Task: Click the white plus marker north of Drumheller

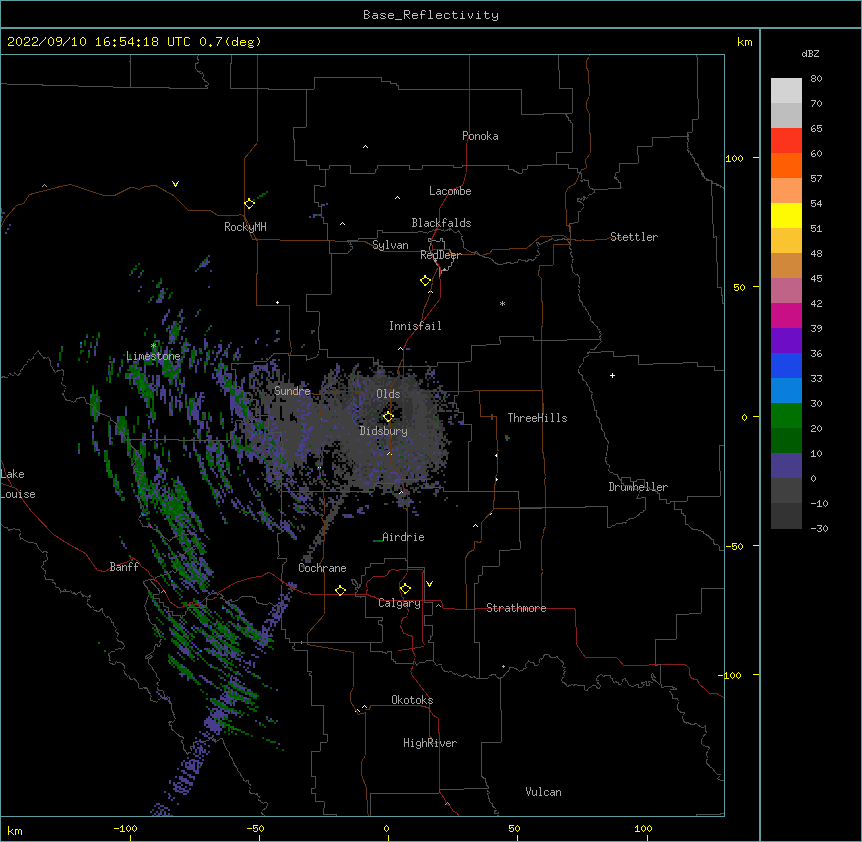Action: click(612, 375)
